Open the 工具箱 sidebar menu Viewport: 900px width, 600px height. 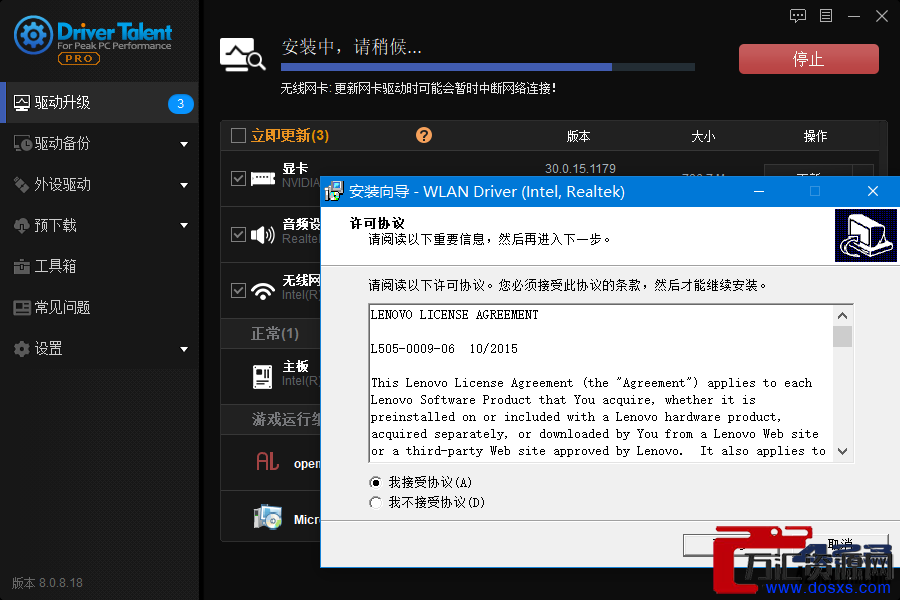coord(99,266)
